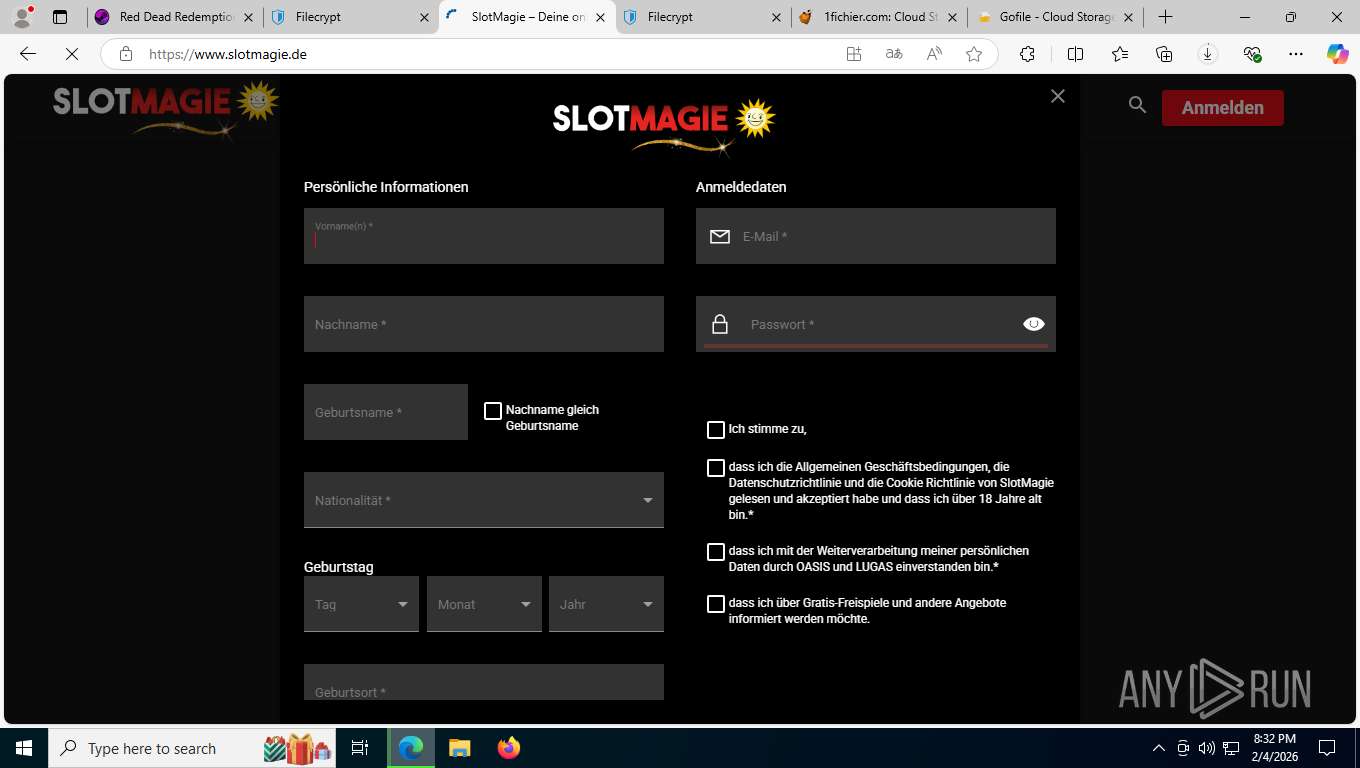Click the Geburtsort input field

(x=484, y=683)
